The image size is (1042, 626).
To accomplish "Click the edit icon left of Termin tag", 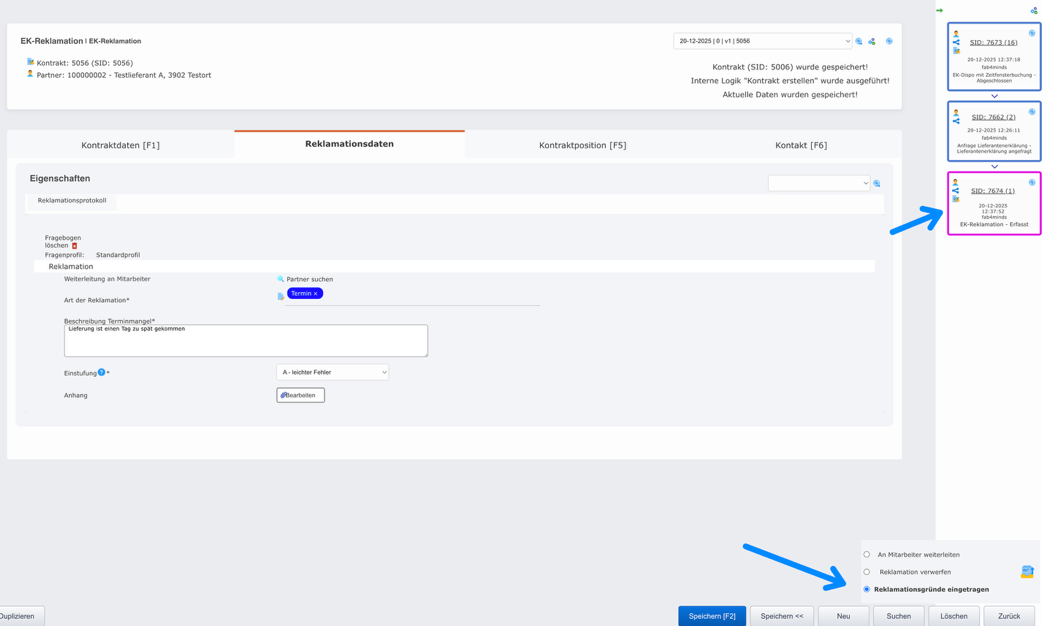I will pyautogui.click(x=281, y=296).
